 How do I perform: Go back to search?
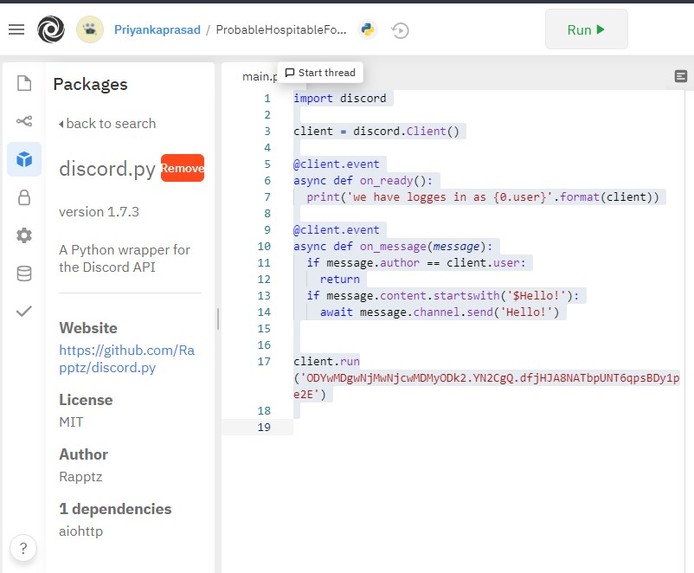[107, 123]
